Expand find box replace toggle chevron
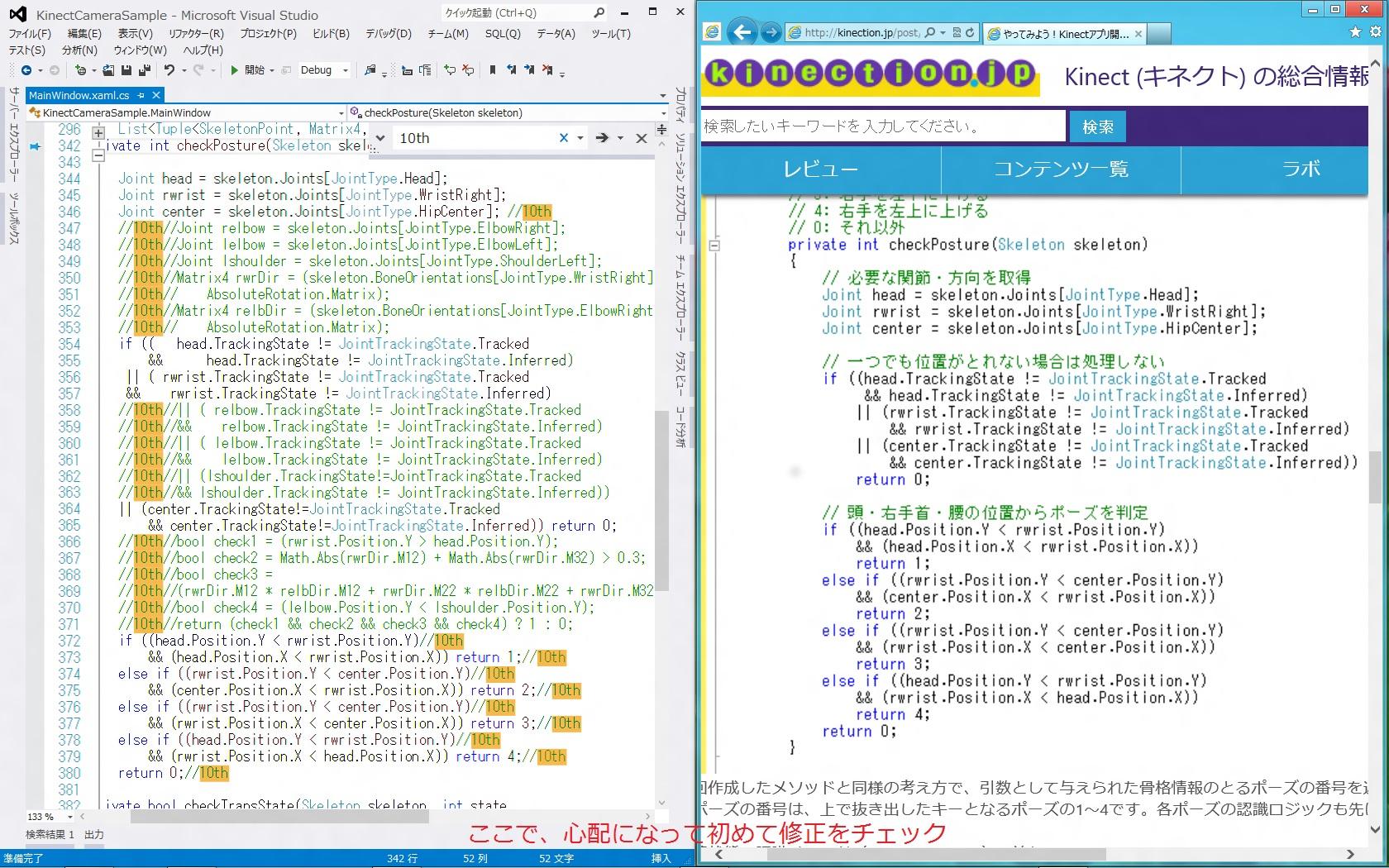This screenshot has width=1389, height=868. [379, 138]
